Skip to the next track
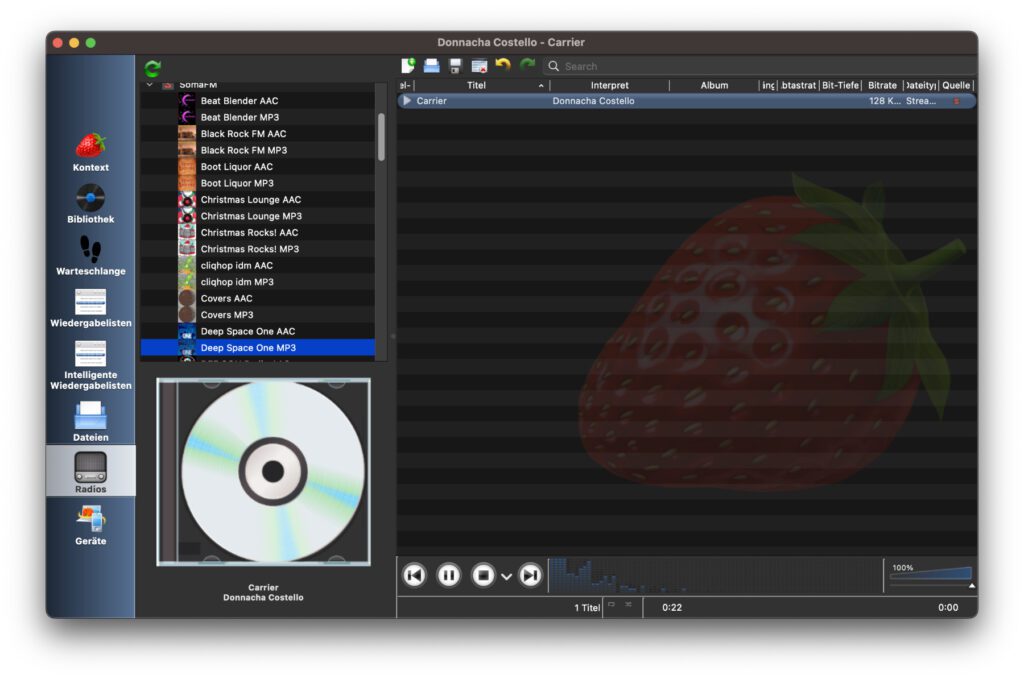1024x679 pixels. [531, 575]
